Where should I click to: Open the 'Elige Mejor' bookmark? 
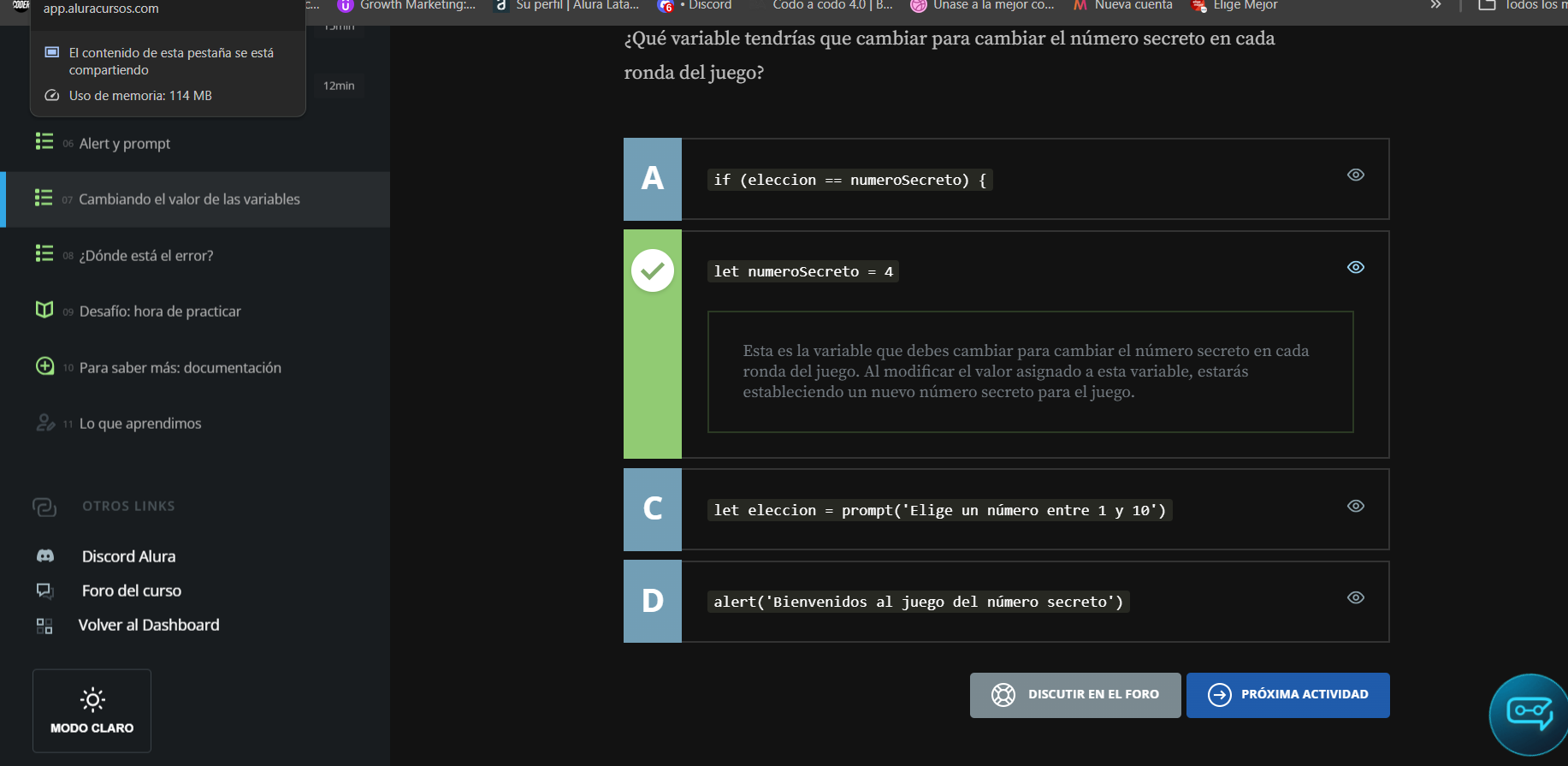[1234, 5]
